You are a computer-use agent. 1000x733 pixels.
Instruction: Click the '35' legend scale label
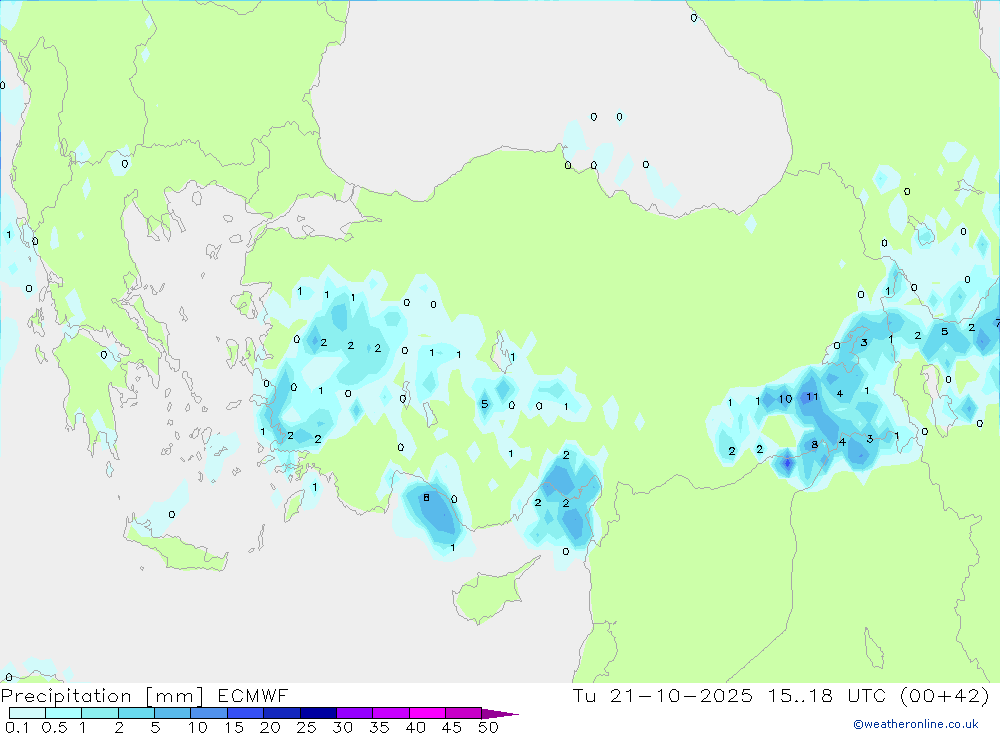pyautogui.click(x=379, y=727)
